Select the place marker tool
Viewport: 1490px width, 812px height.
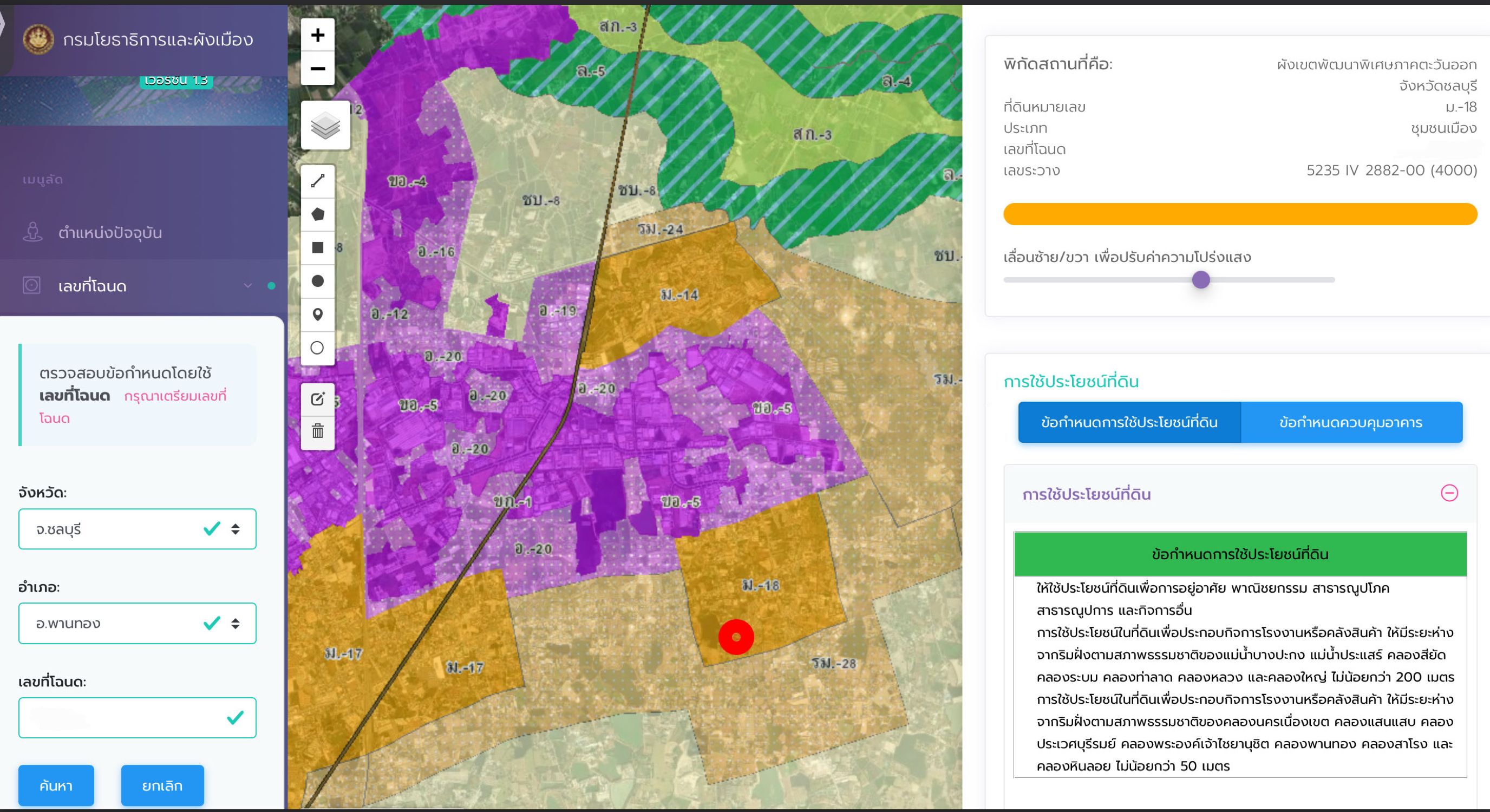tap(318, 315)
